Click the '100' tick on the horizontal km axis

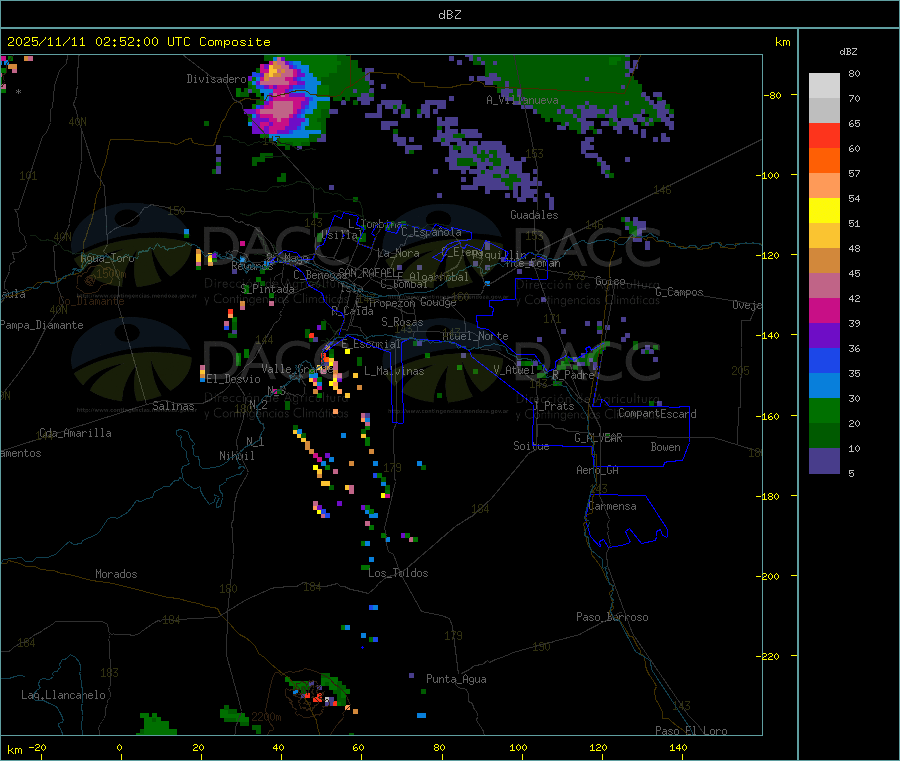pyautogui.click(x=518, y=747)
